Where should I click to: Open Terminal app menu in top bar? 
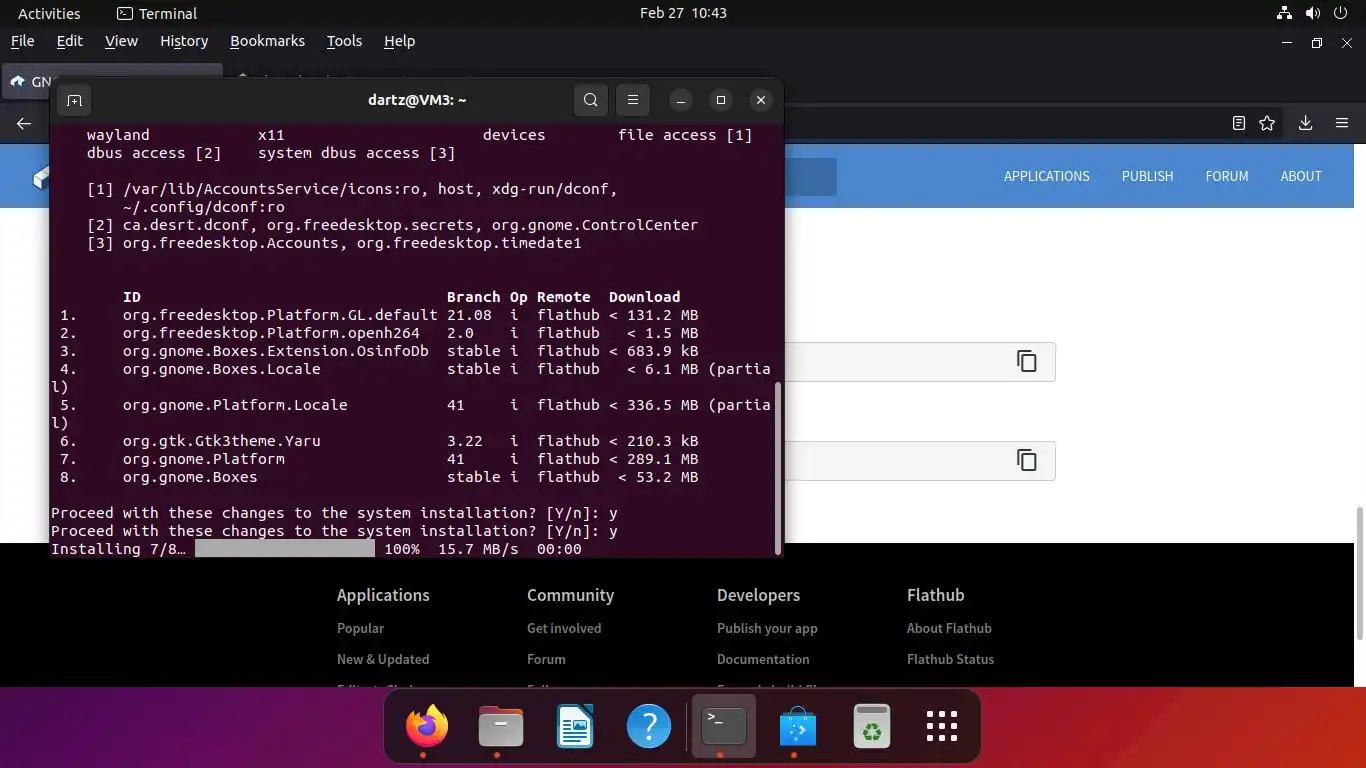[x=157, y=13]
